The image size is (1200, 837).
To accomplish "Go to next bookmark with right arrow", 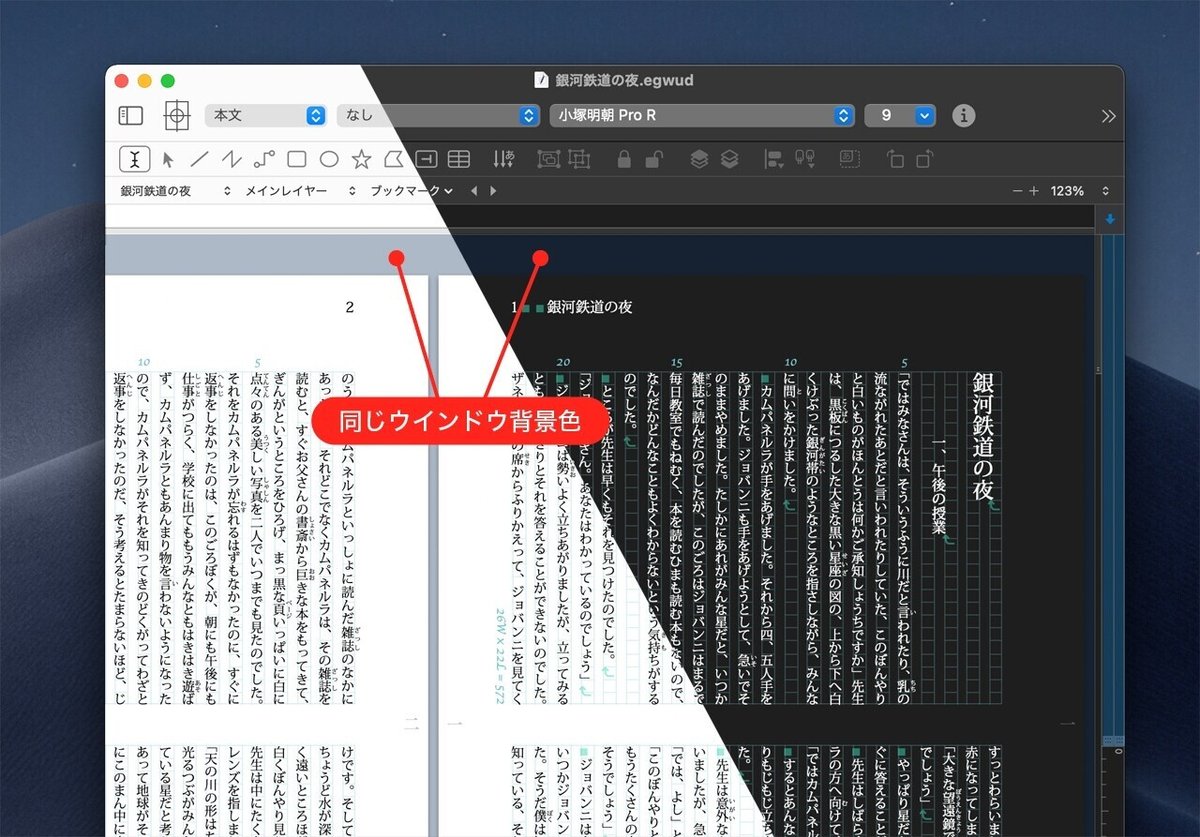I will coord(492,190).
